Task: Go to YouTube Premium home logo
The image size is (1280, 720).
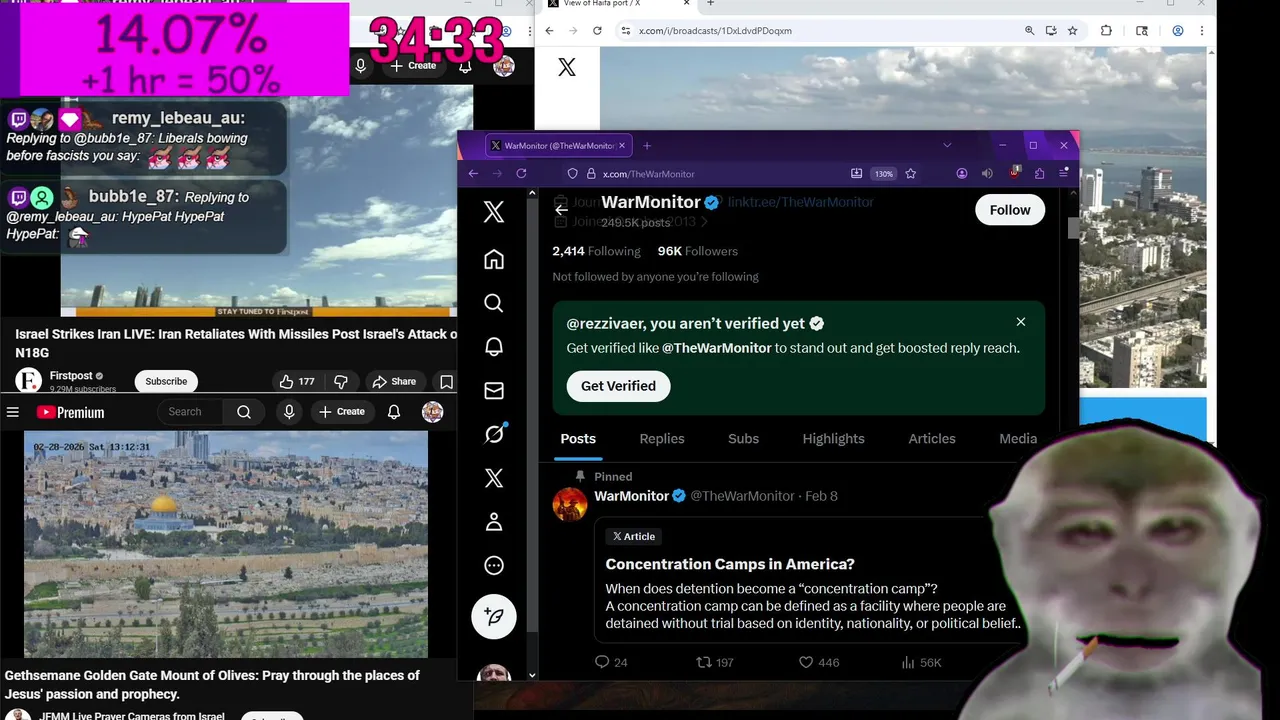Action: tap(70, 412)
